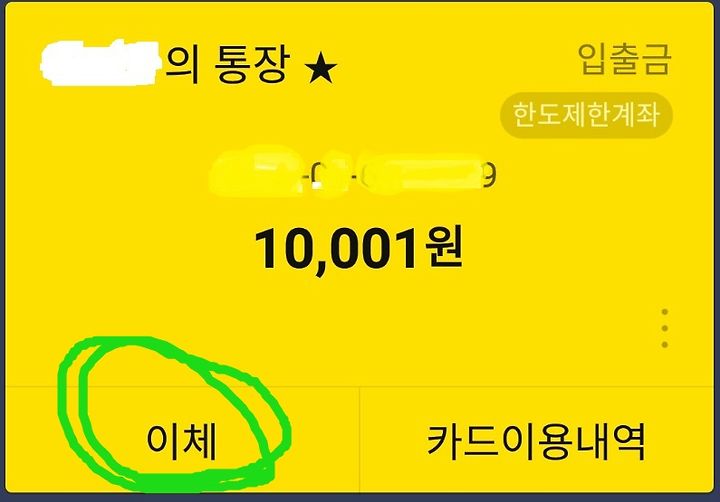
Task: Tap the 원 currency symbol after balance
Action: [444, 248]
